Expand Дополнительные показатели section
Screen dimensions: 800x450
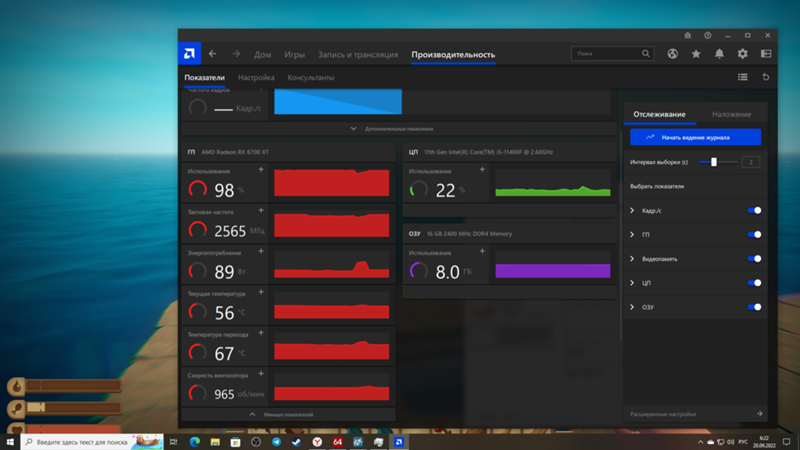click(398, 129)
